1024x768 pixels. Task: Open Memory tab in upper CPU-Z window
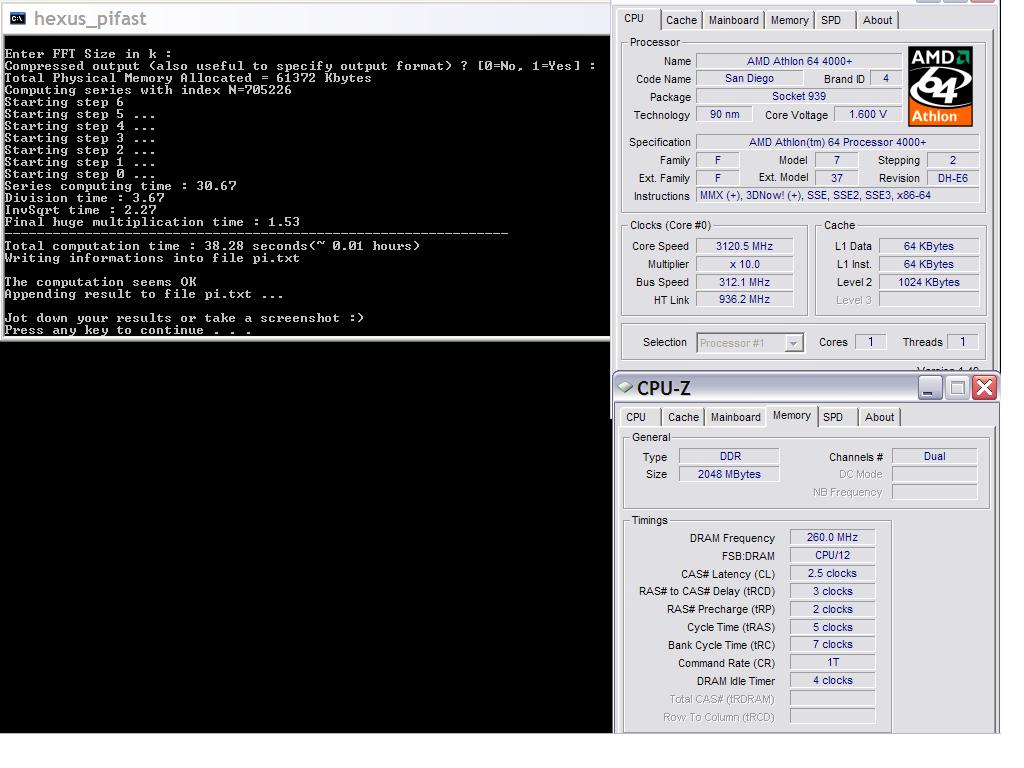[x=789, y=20]
